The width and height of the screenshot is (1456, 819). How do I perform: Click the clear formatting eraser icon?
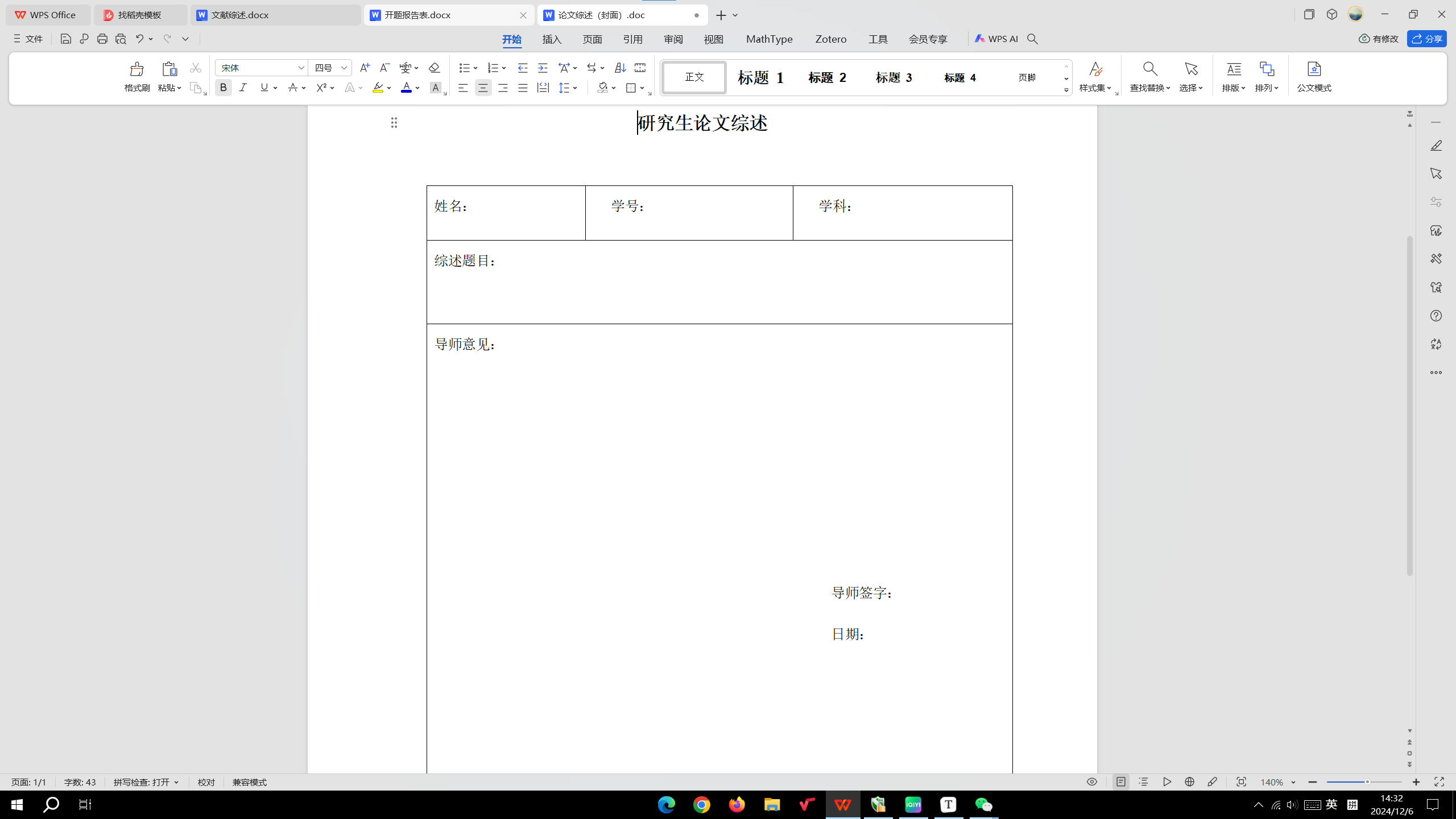[x=435, y=68]
